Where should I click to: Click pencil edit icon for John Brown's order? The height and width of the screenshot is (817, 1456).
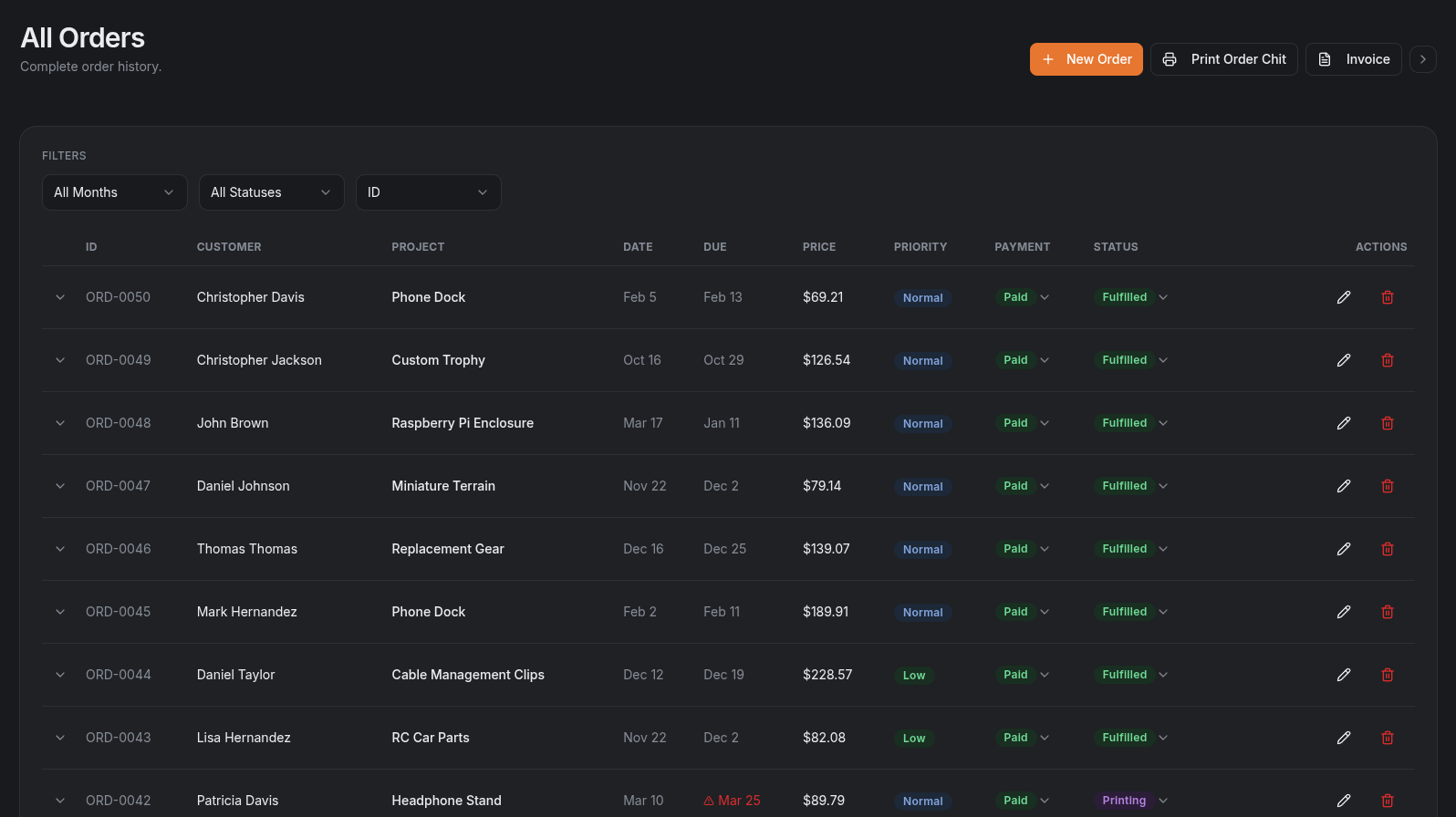[1344, 423]
